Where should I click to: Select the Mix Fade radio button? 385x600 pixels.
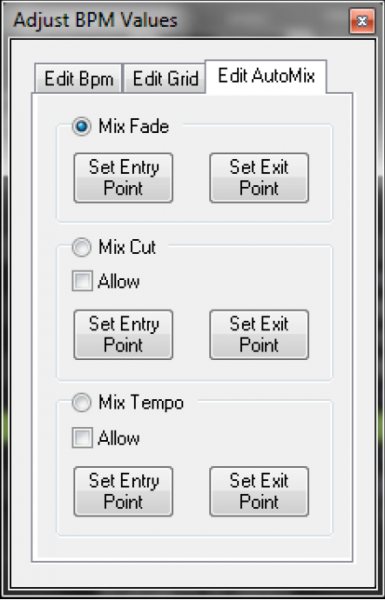[82, 126]
